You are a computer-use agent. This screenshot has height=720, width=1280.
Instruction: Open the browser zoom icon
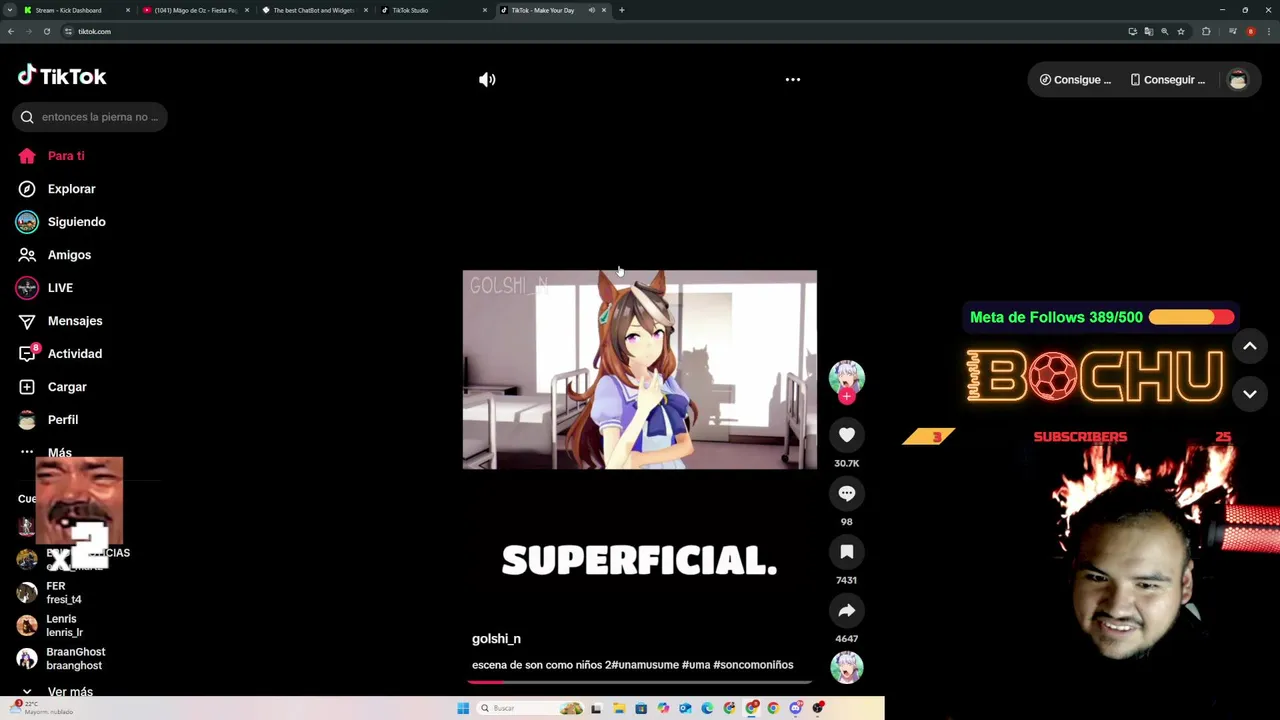(x=1165, y=31)
